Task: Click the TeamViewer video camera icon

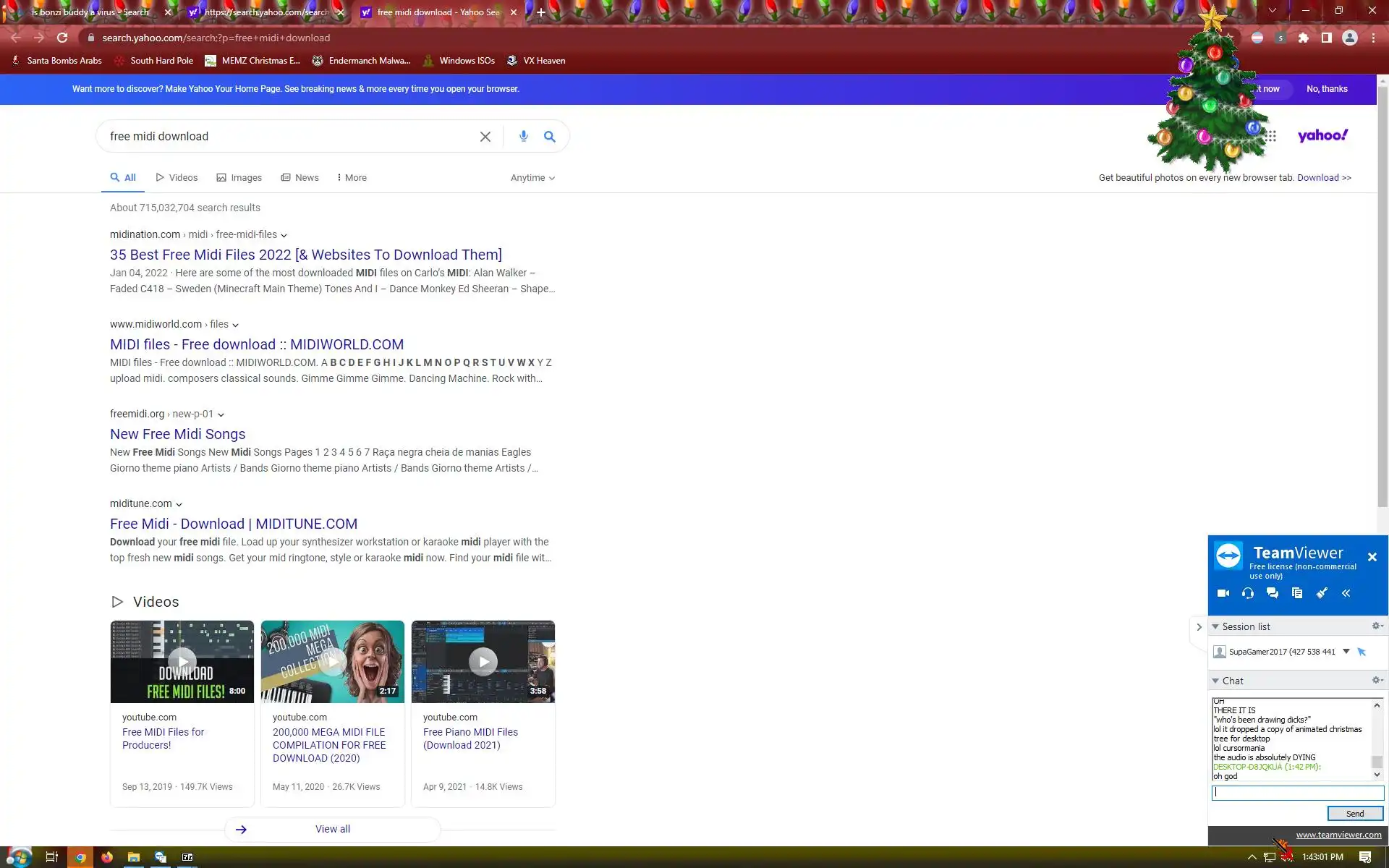Action: click(1223, 593)
